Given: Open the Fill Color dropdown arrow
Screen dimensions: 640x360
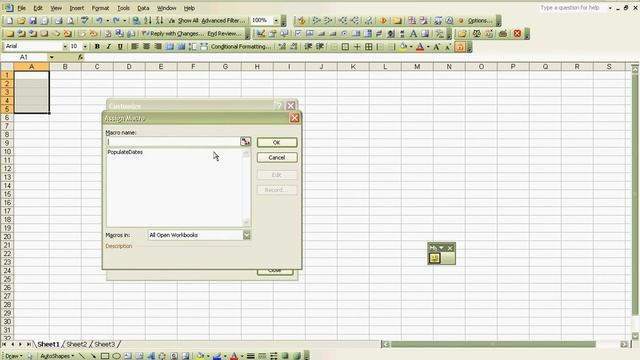Looking at the screenshot, I should coord(411,47).
